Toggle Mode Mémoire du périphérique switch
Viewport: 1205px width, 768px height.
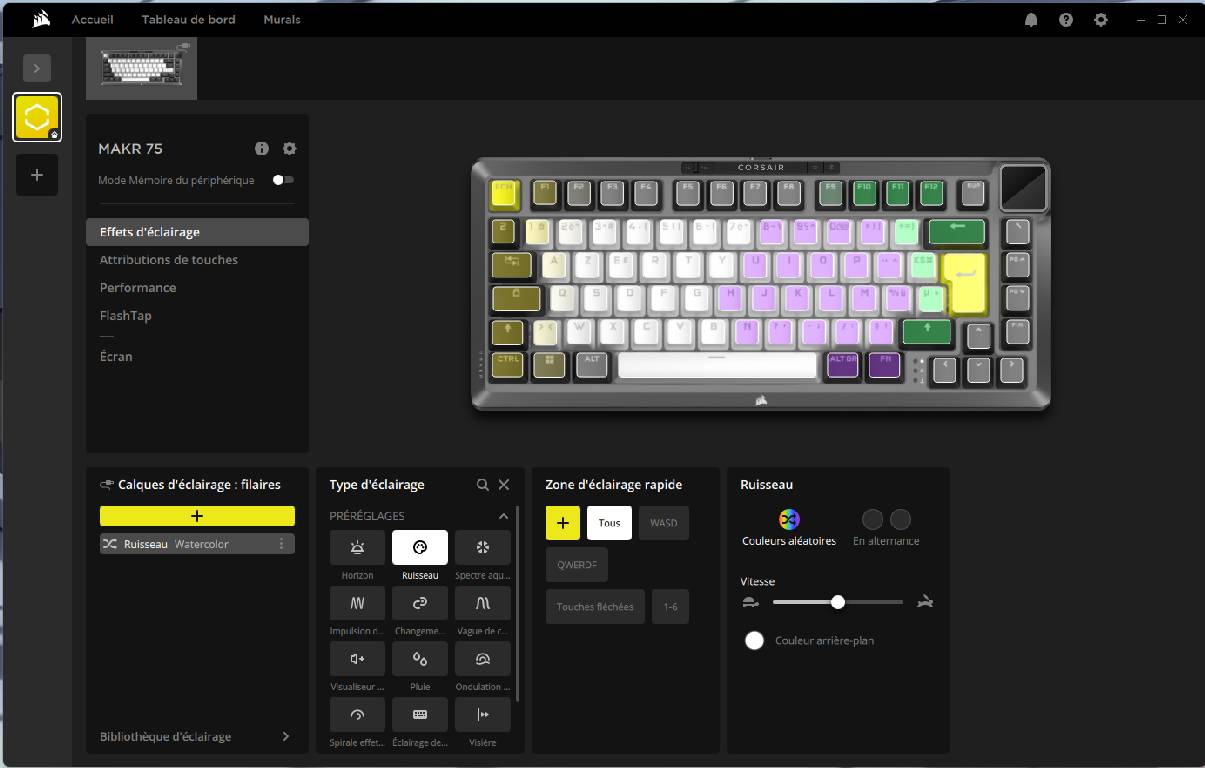click(284, 180)
